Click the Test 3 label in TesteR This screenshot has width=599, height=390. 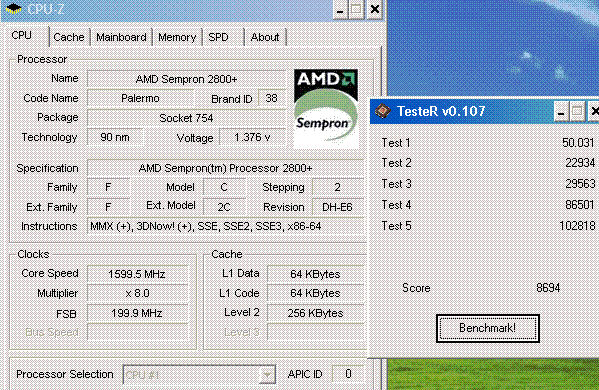pyautogui.click(x=396, y=184)
